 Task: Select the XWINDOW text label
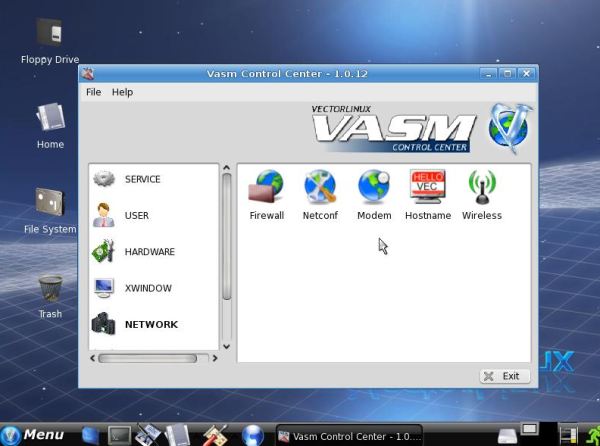coord(148,288)
